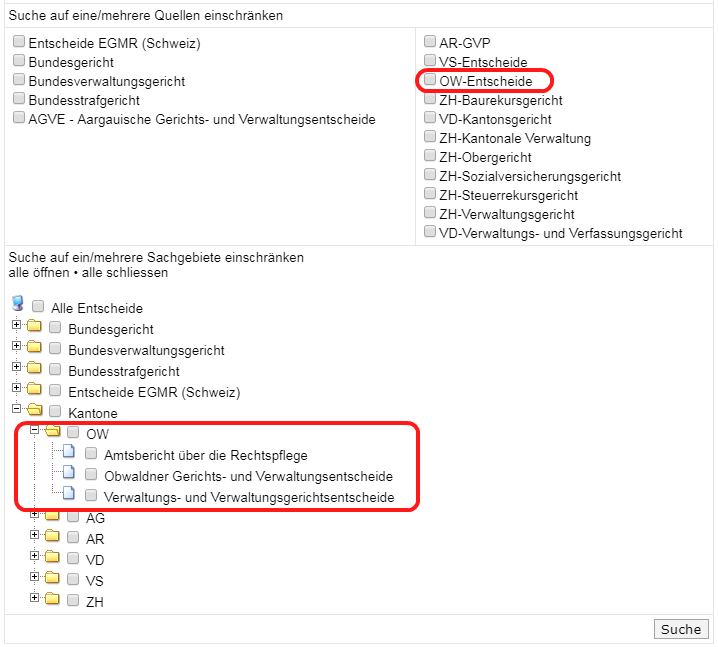Tick the AR-GVP checkbox
The height and width of the screenshot is (647, 718).
(430, 41)
